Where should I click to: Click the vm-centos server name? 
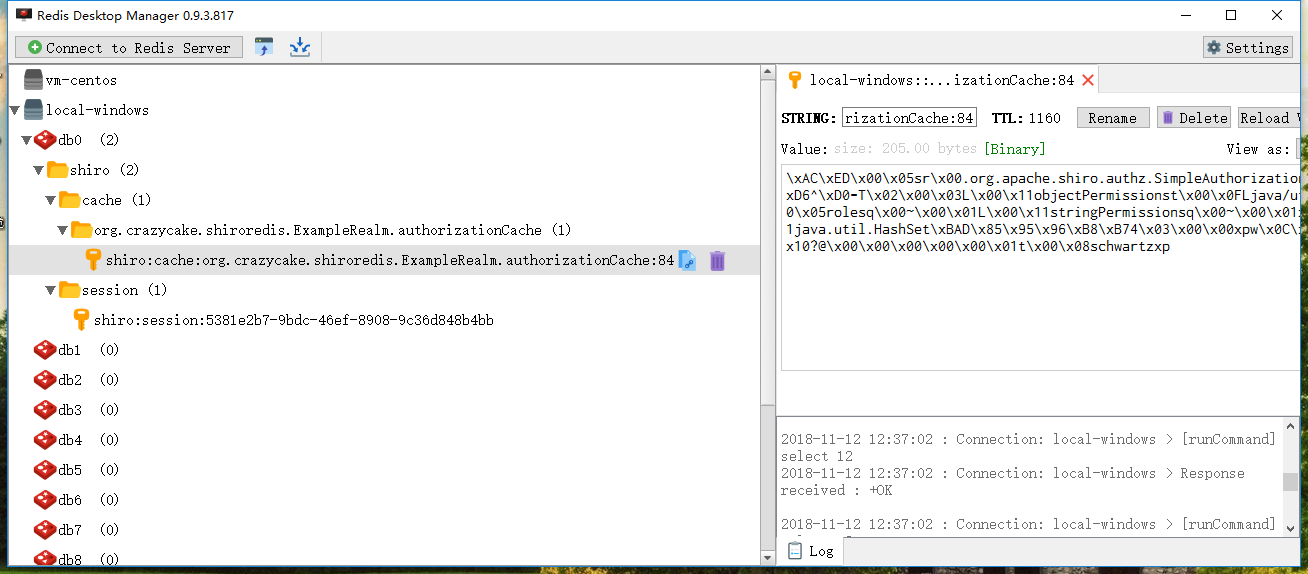click(81, 80)
